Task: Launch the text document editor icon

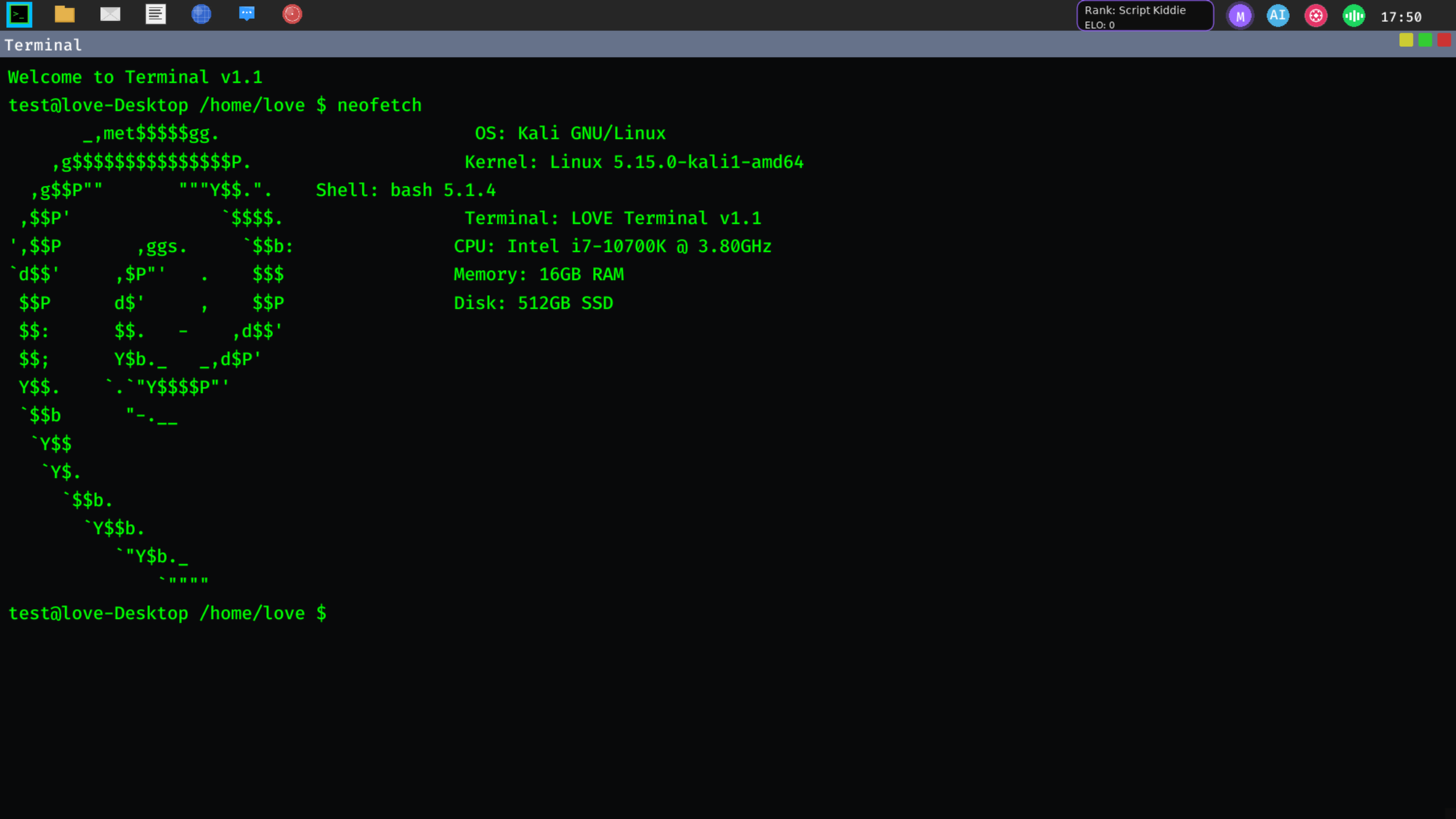Action: 155,14
